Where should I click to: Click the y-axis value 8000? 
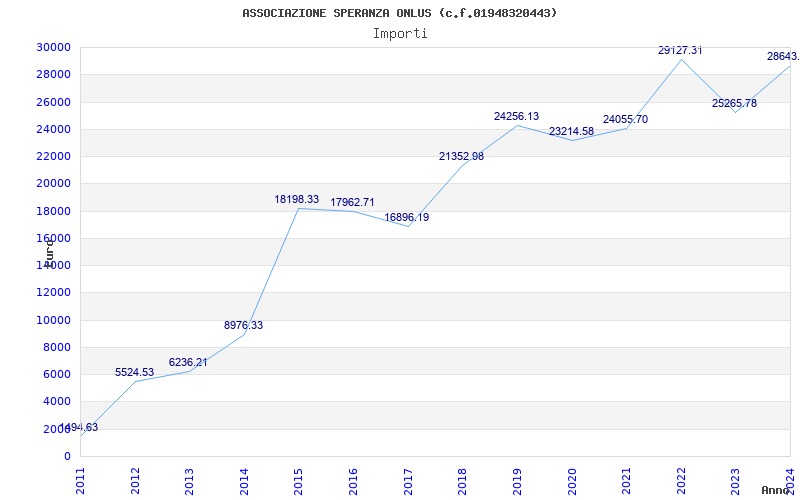(56, 347)
